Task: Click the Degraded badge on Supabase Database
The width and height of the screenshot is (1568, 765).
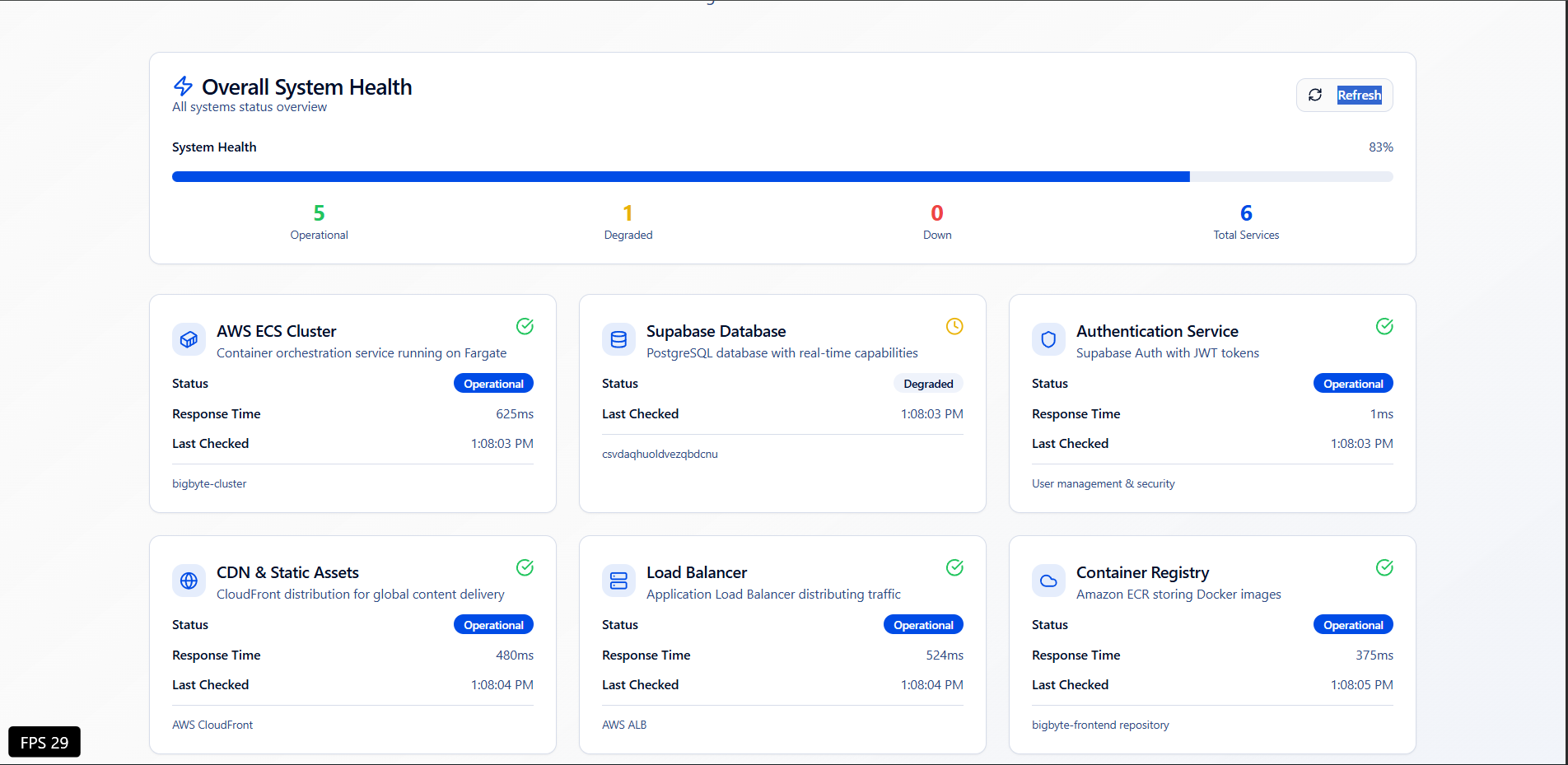Action: click(928, 384)
